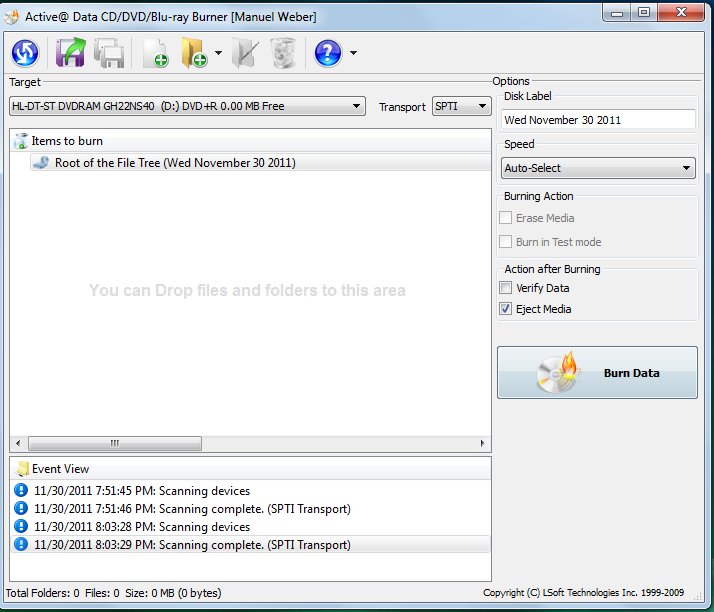Click the horizontal scrollbar thumb

pos(115,443)
